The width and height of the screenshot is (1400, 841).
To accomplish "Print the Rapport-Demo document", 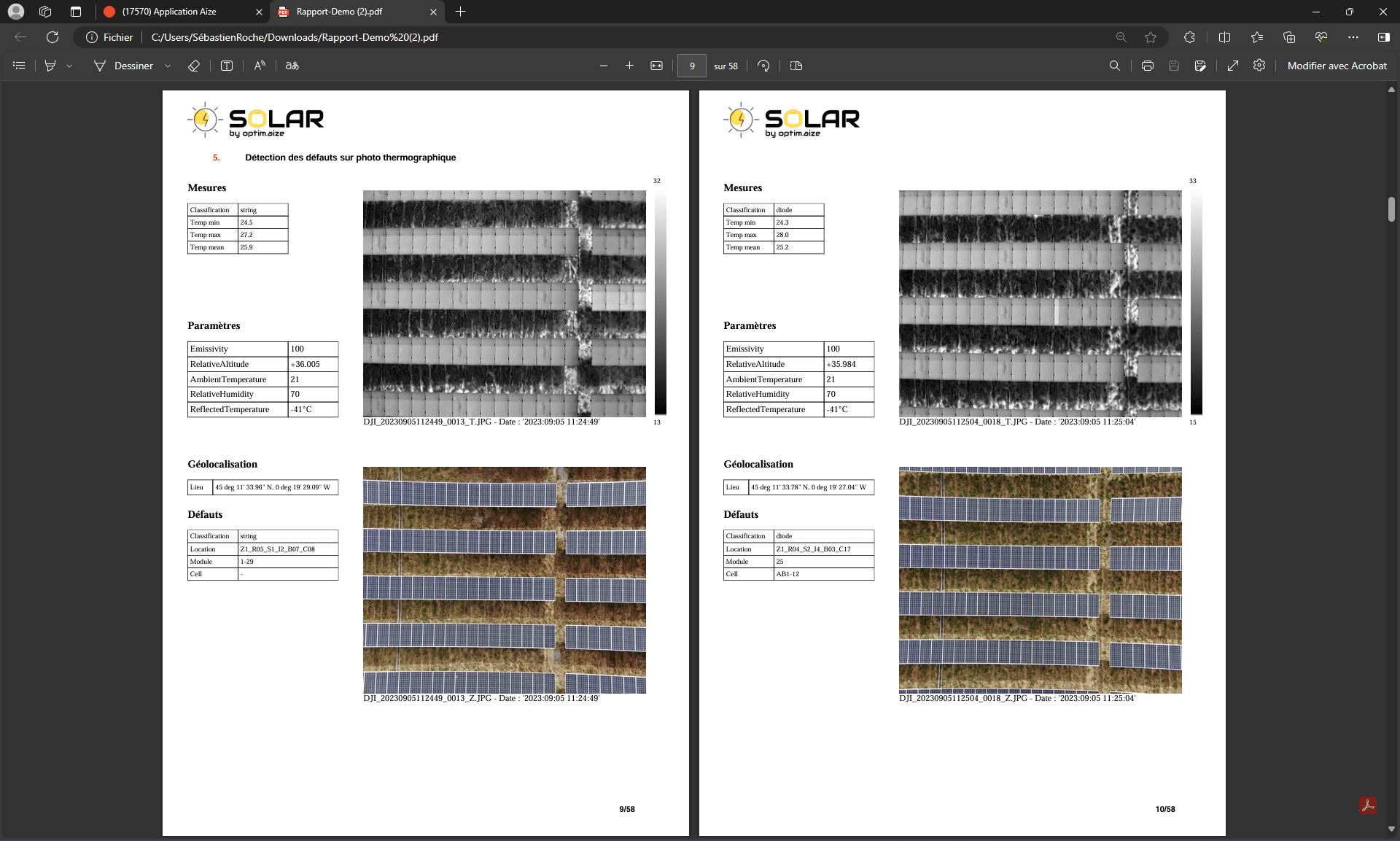I will [x=1147, y=66].
